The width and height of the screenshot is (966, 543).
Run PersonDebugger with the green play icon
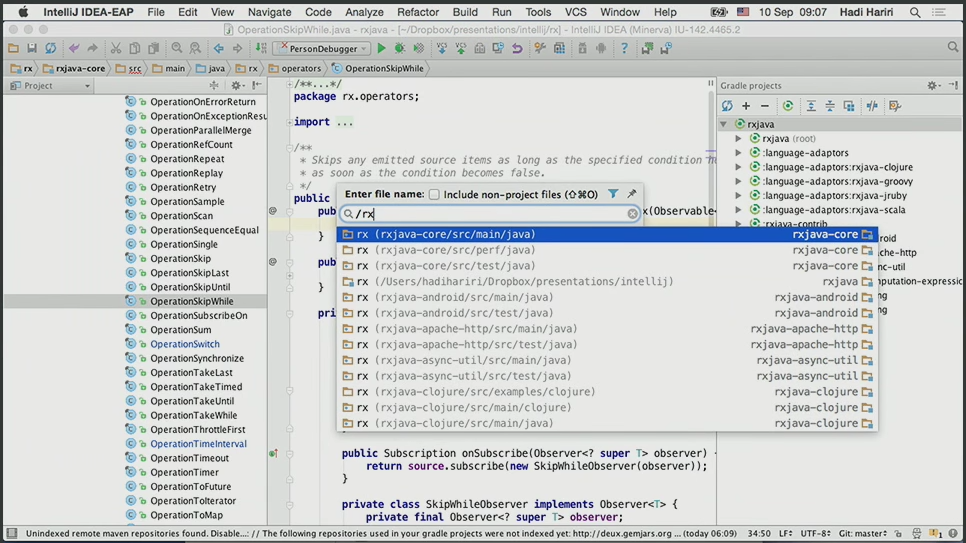coord(381,48)
